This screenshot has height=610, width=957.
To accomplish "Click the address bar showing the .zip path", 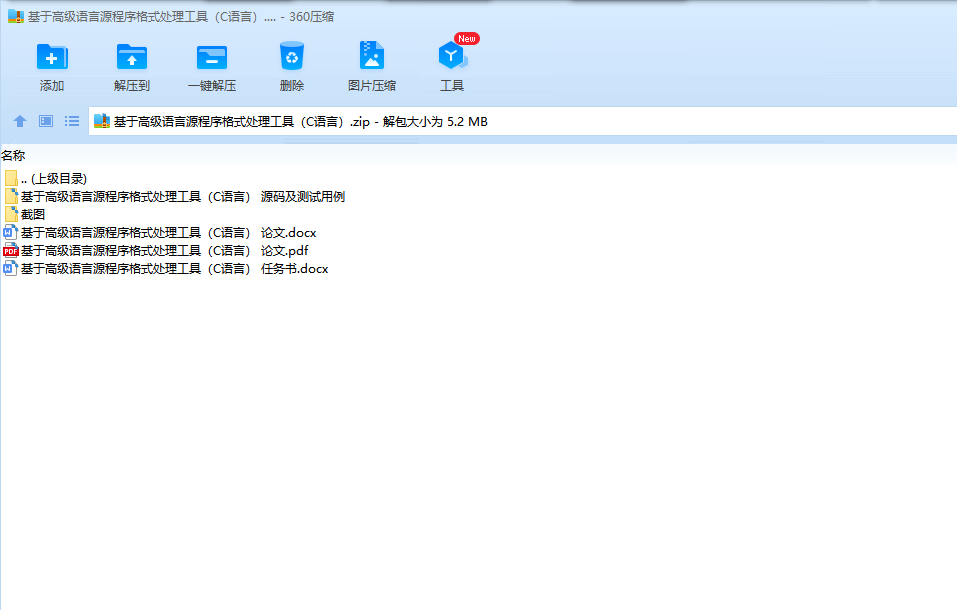I will 522,121.
